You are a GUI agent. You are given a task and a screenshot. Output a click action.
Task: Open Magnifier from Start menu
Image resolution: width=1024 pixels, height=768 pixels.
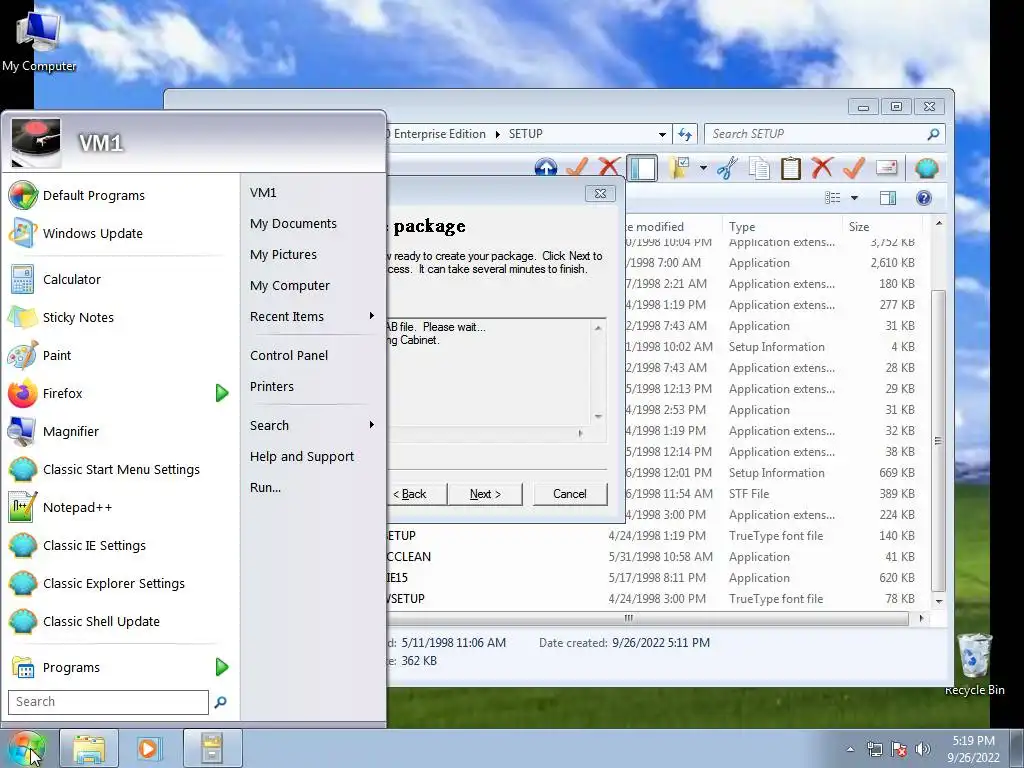coord(121,432)
